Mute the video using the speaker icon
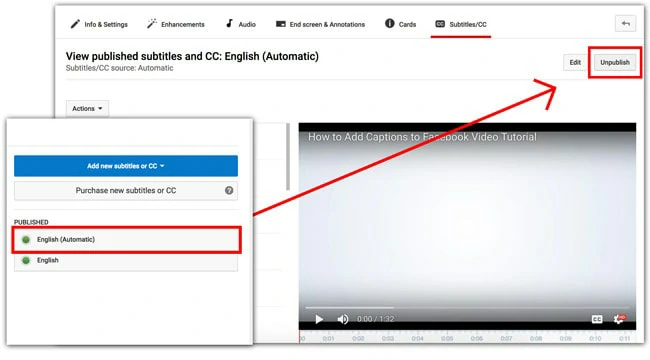Viewport: 650px width, 360px height. (343, 319)
